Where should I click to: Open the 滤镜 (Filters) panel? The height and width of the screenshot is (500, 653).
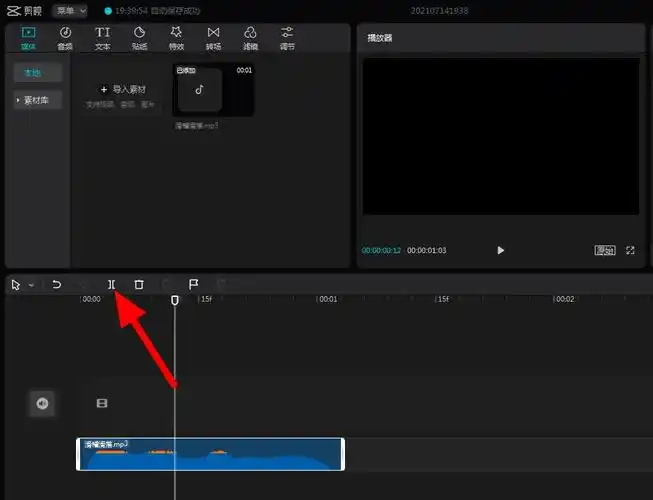click(x=250, y=38)
